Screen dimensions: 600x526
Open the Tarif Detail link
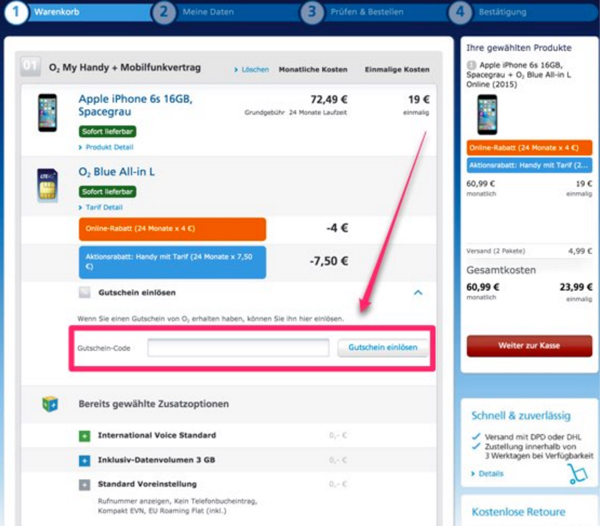point(105,207)
